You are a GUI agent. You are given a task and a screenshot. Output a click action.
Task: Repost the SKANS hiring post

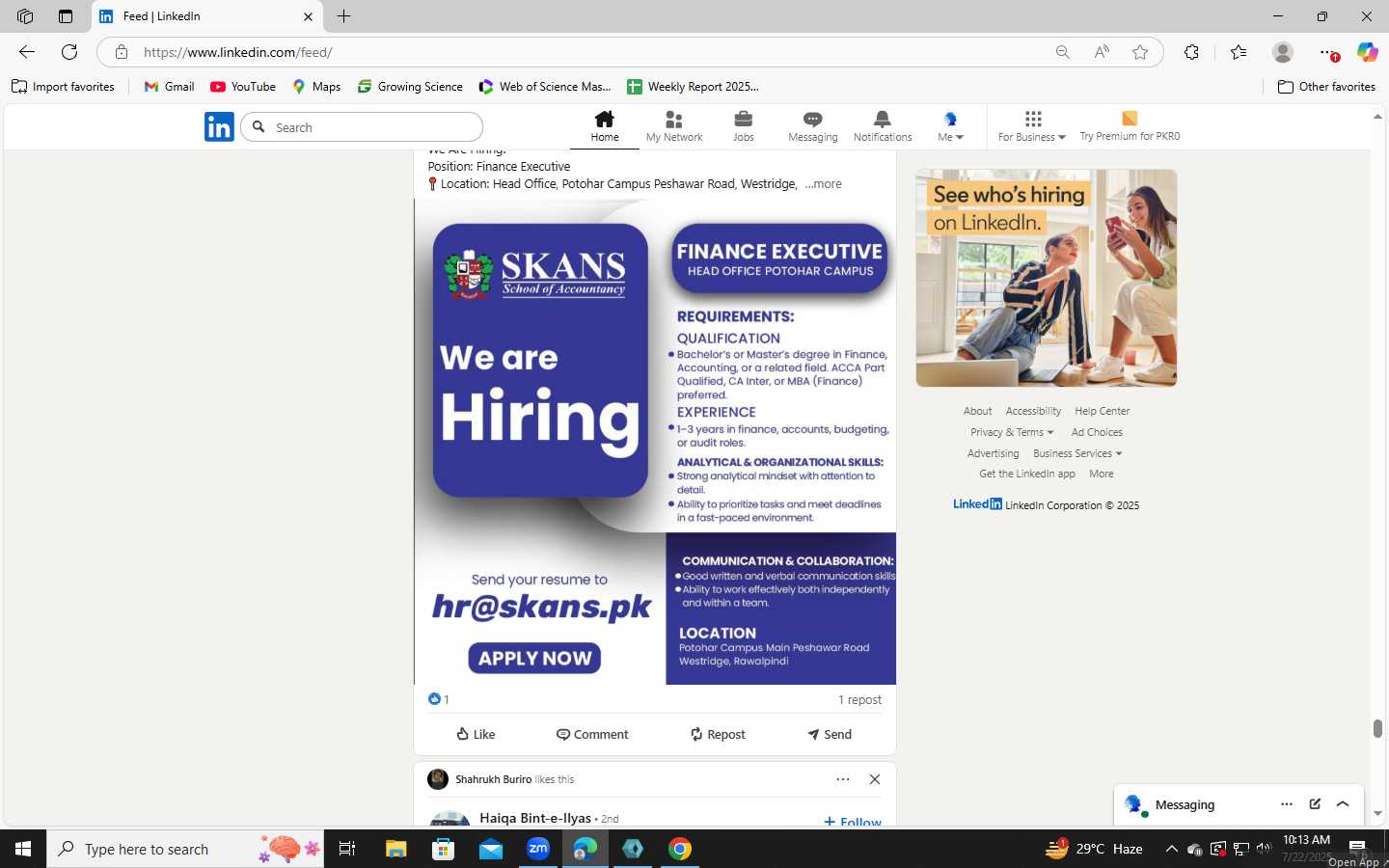pyautogui.click(x=718, y=734)
